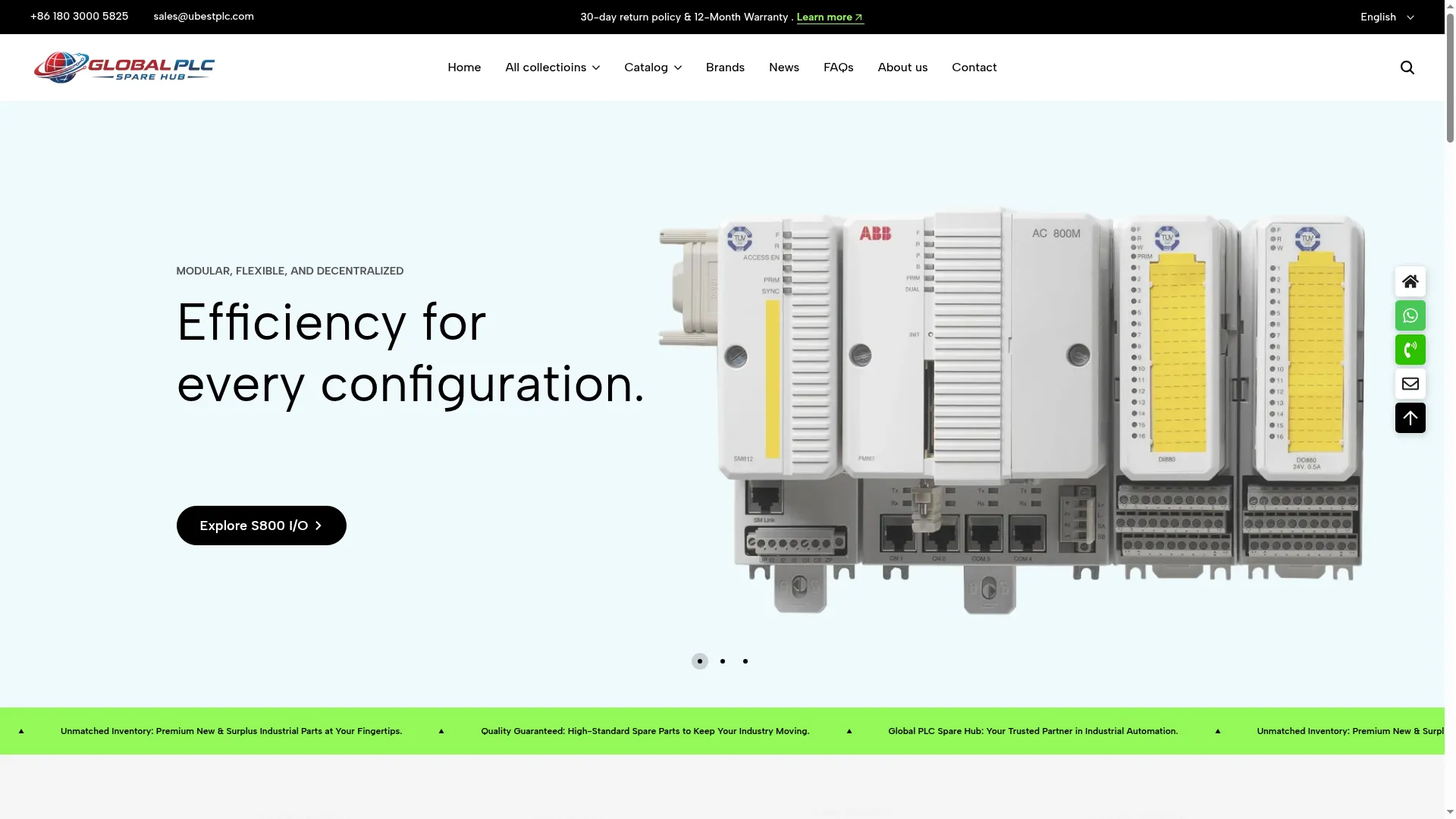The width and height of the screenshot is (1456, 819).
Task: Go to the Home menu item
Action: (464, 67)
